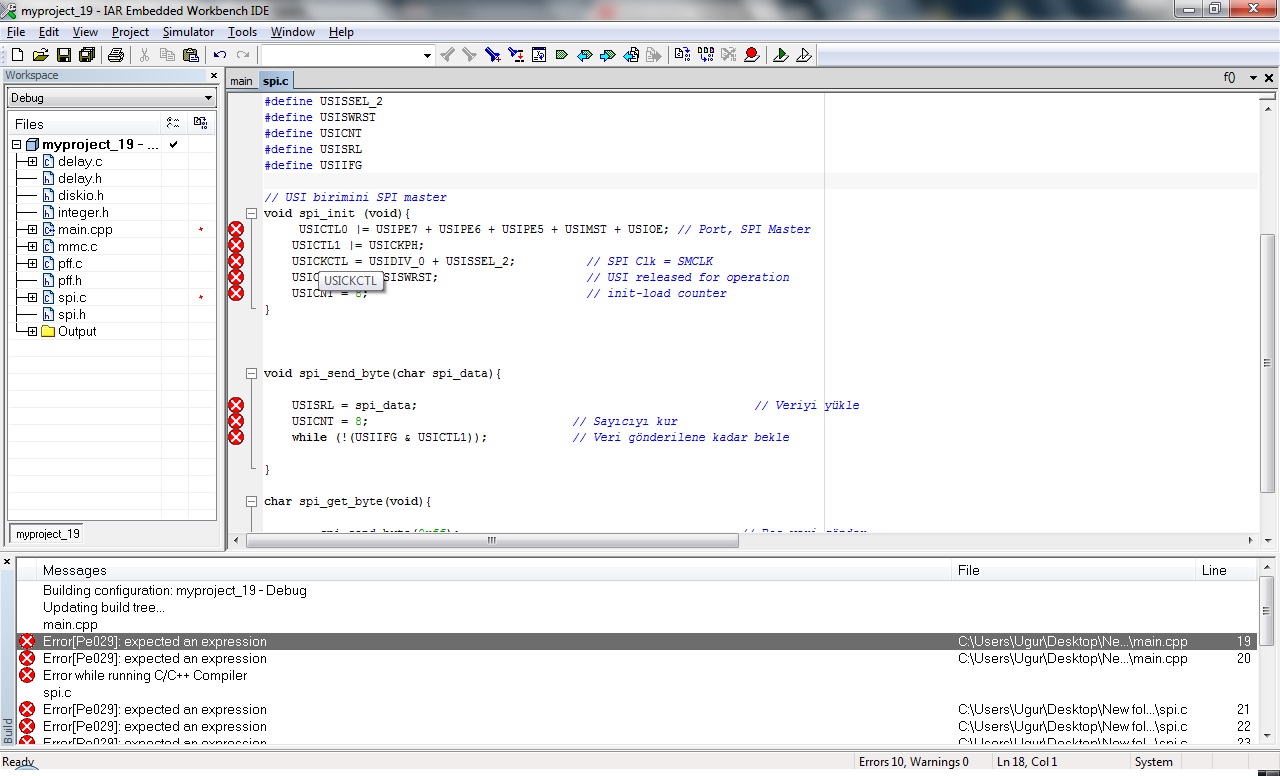This screenshot has height=776, width=1280.
Task: Paste clipboard contents
Action: [x=190, y=55]
